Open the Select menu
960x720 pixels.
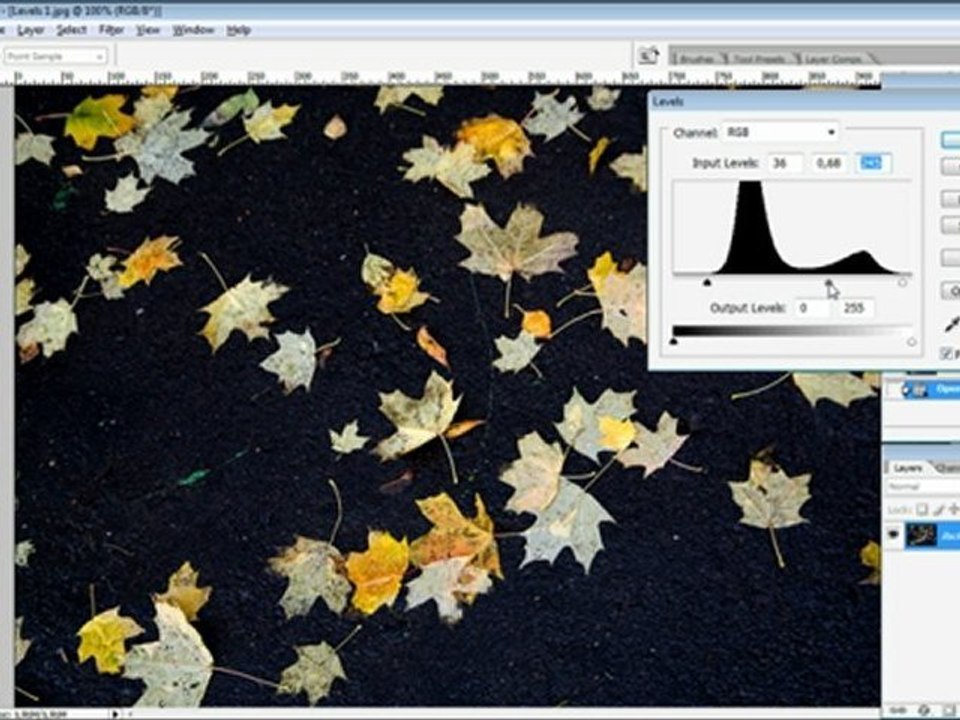tap(71, 30)
